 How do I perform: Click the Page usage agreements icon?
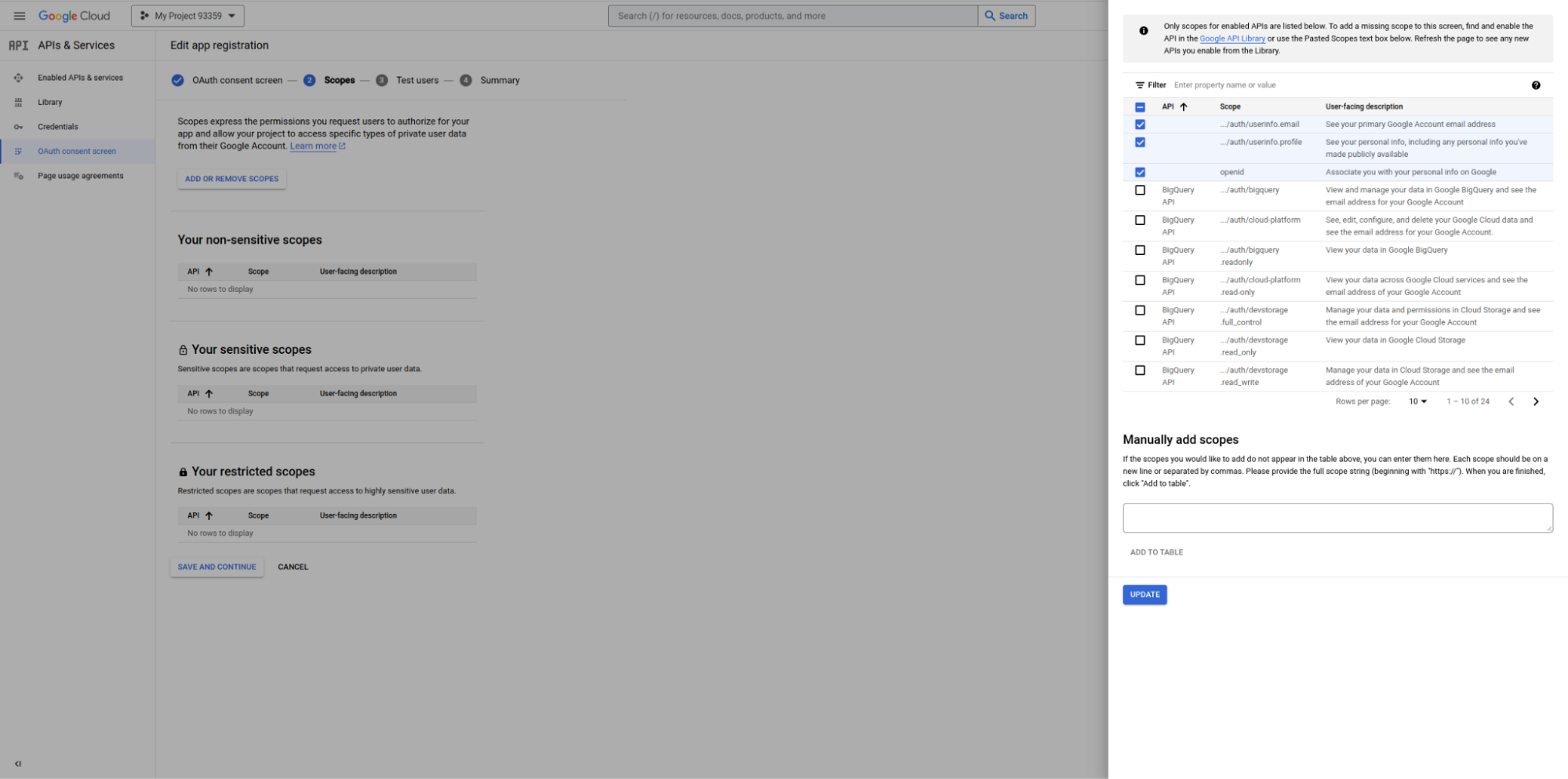point(18,176)
